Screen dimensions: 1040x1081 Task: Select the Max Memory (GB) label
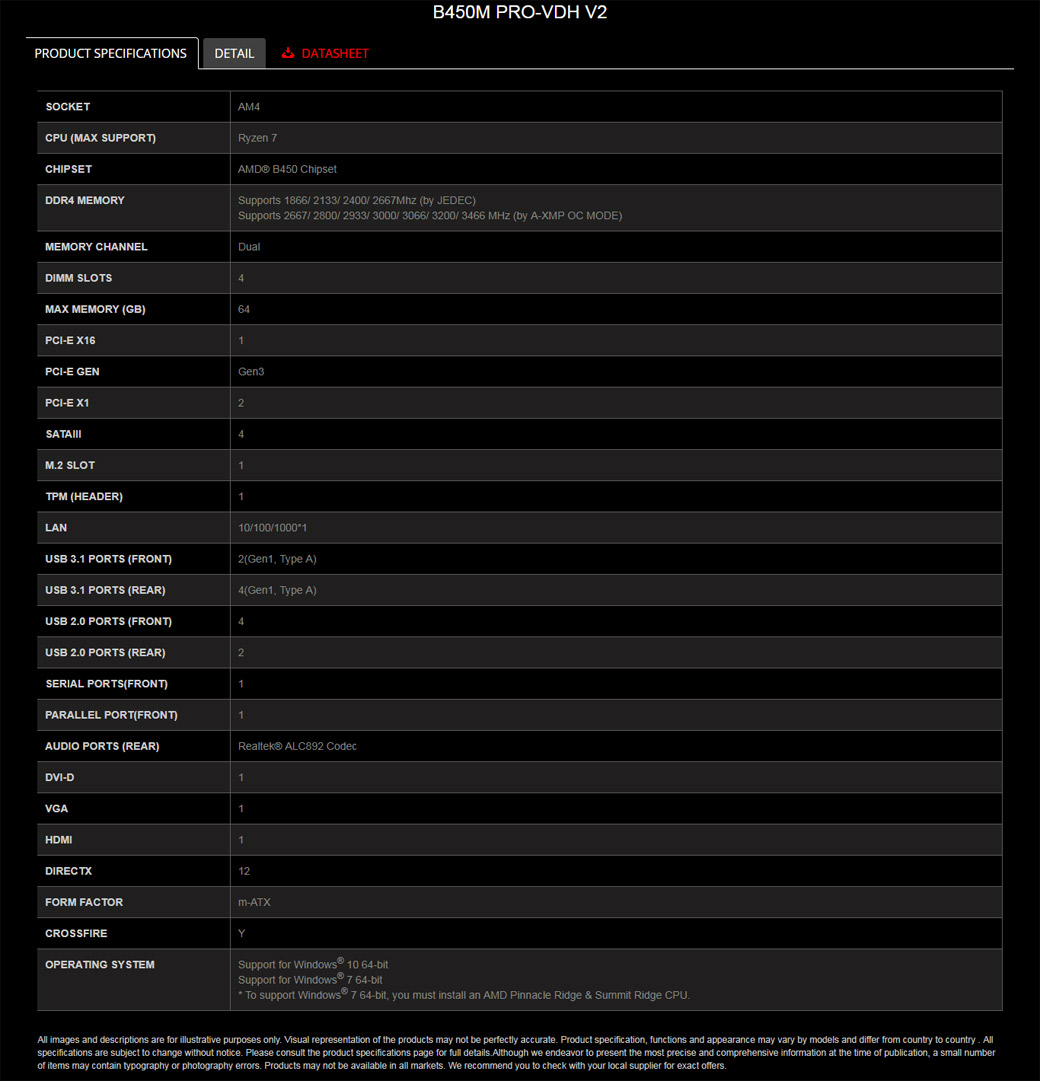click(95, 309)
